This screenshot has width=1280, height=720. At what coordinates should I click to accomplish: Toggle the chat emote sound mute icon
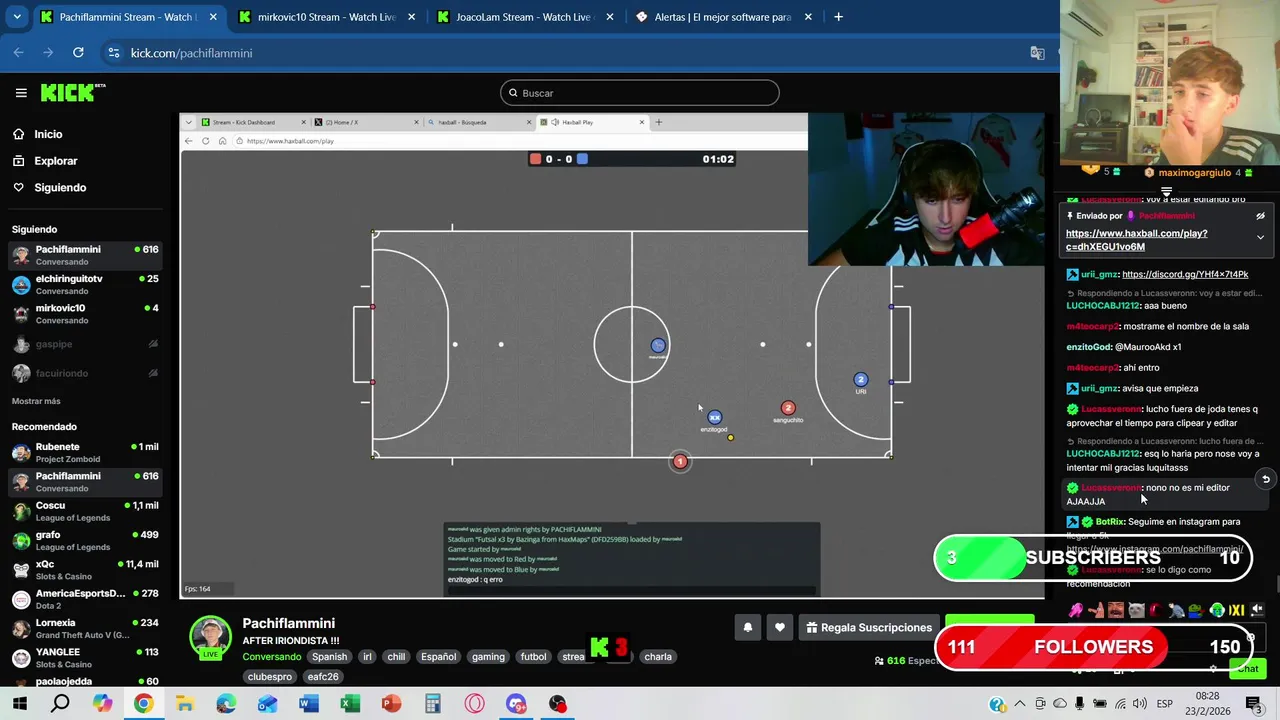1257,610
